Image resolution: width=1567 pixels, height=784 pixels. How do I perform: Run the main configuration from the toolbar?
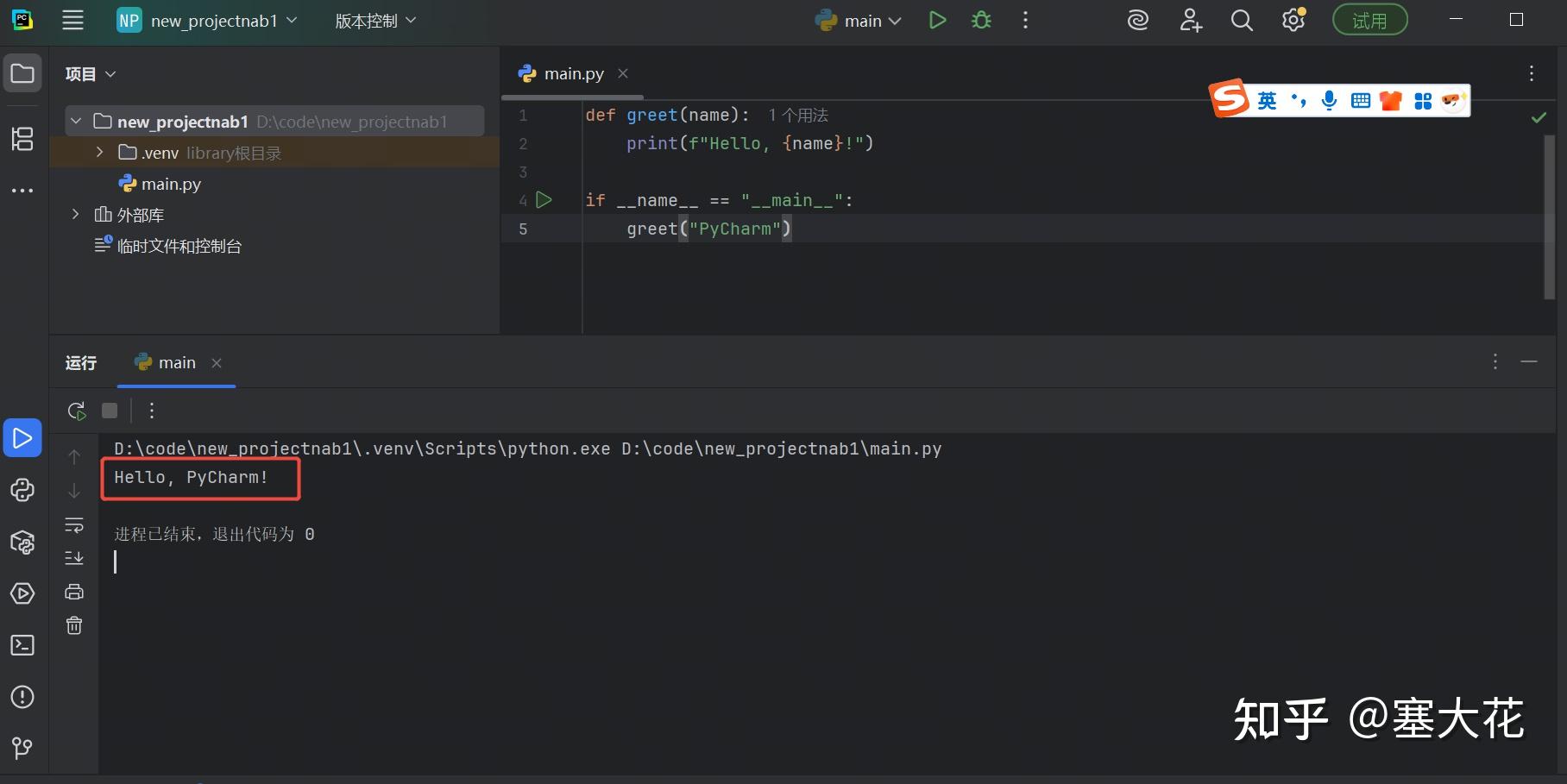937,20
